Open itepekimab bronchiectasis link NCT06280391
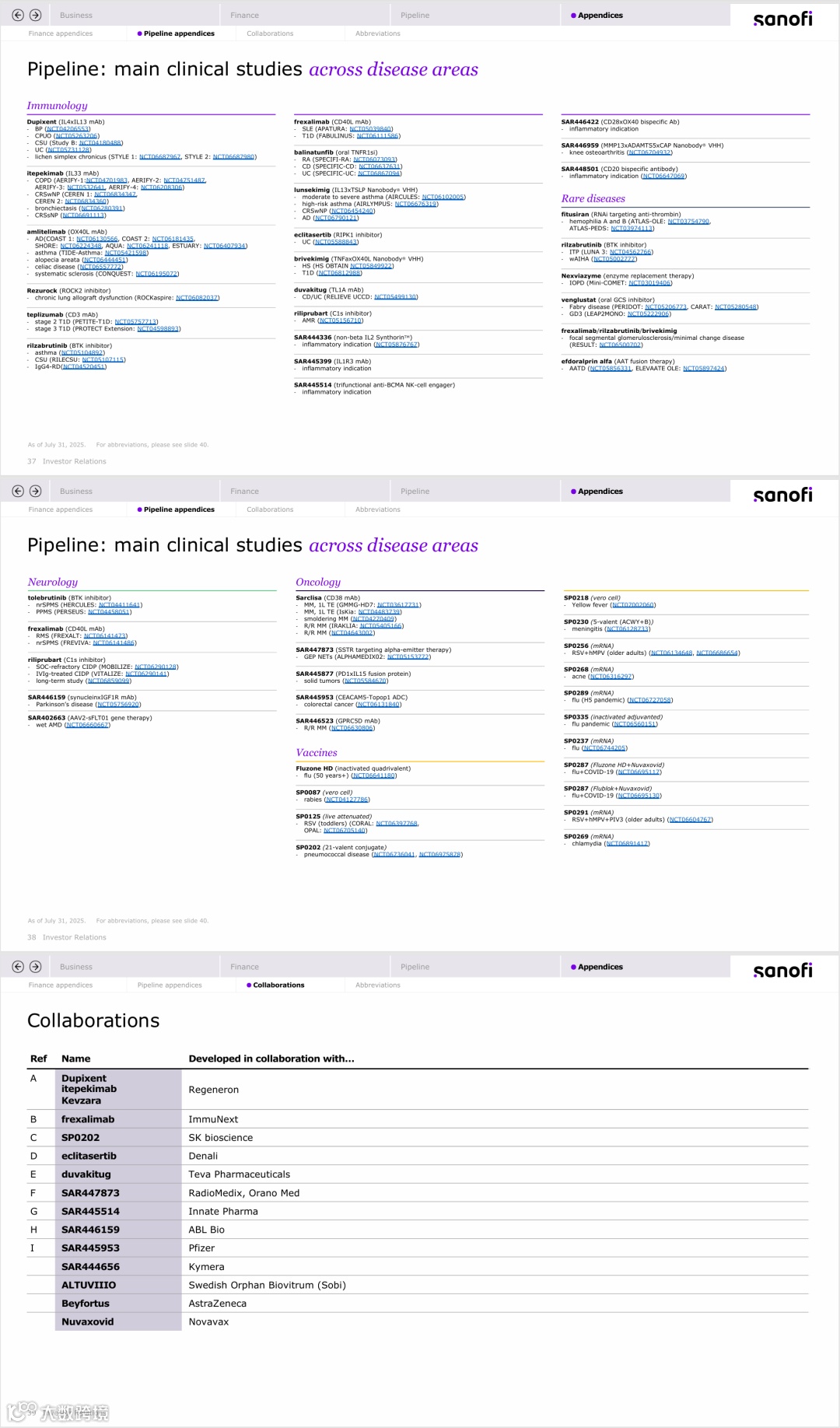840x1428 pixels. [x=102, y=208]
